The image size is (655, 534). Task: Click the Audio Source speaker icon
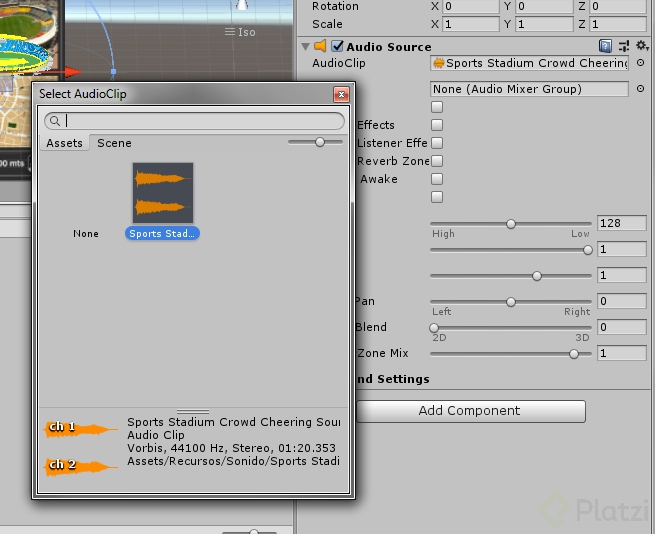coord(320,46)
